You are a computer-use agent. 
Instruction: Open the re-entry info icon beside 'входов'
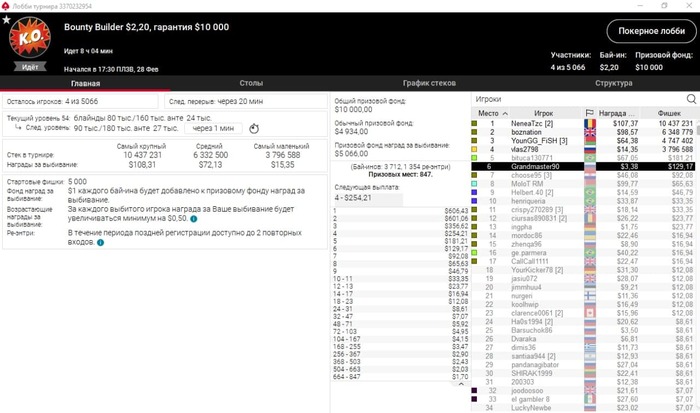click(100, 242)
